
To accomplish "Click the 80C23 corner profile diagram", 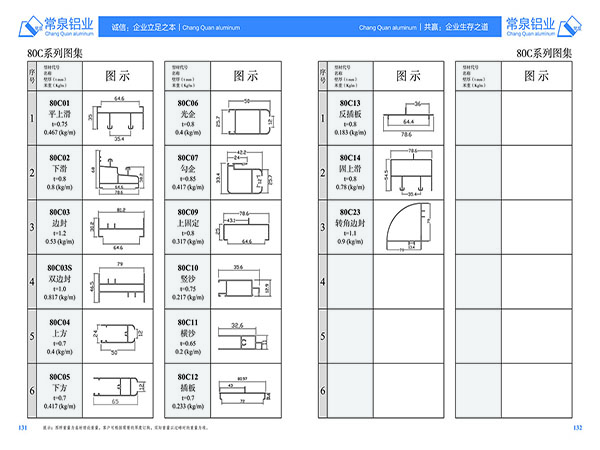I will (x=408, y=227).
